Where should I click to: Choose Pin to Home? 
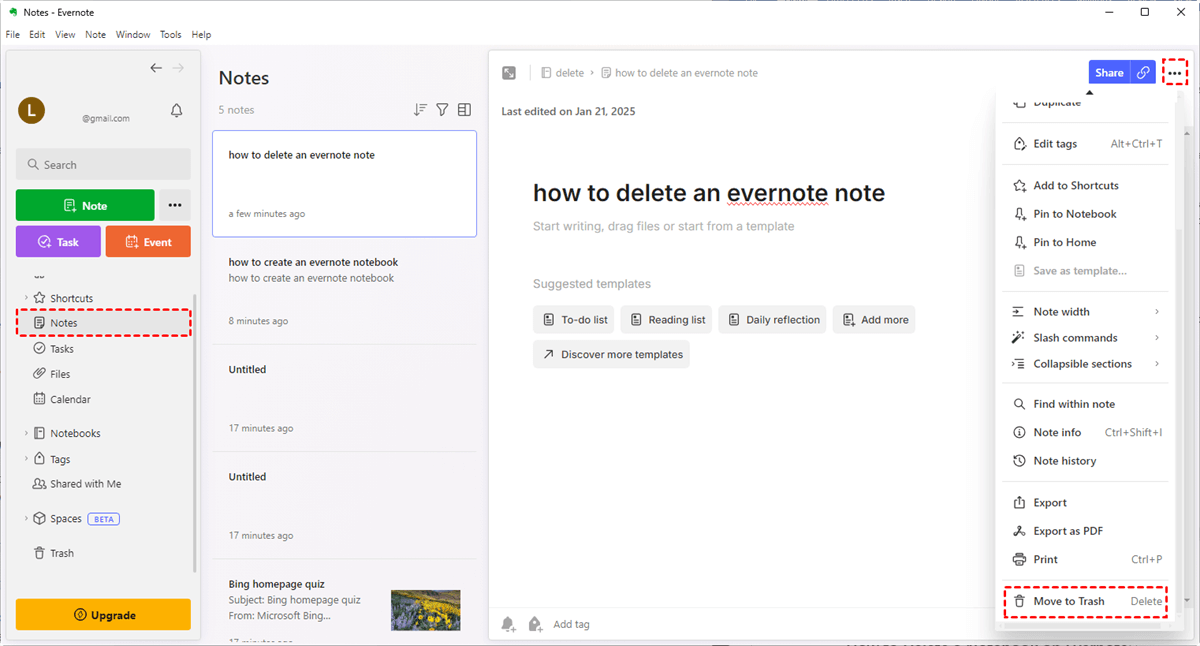tap(1086, 242)
